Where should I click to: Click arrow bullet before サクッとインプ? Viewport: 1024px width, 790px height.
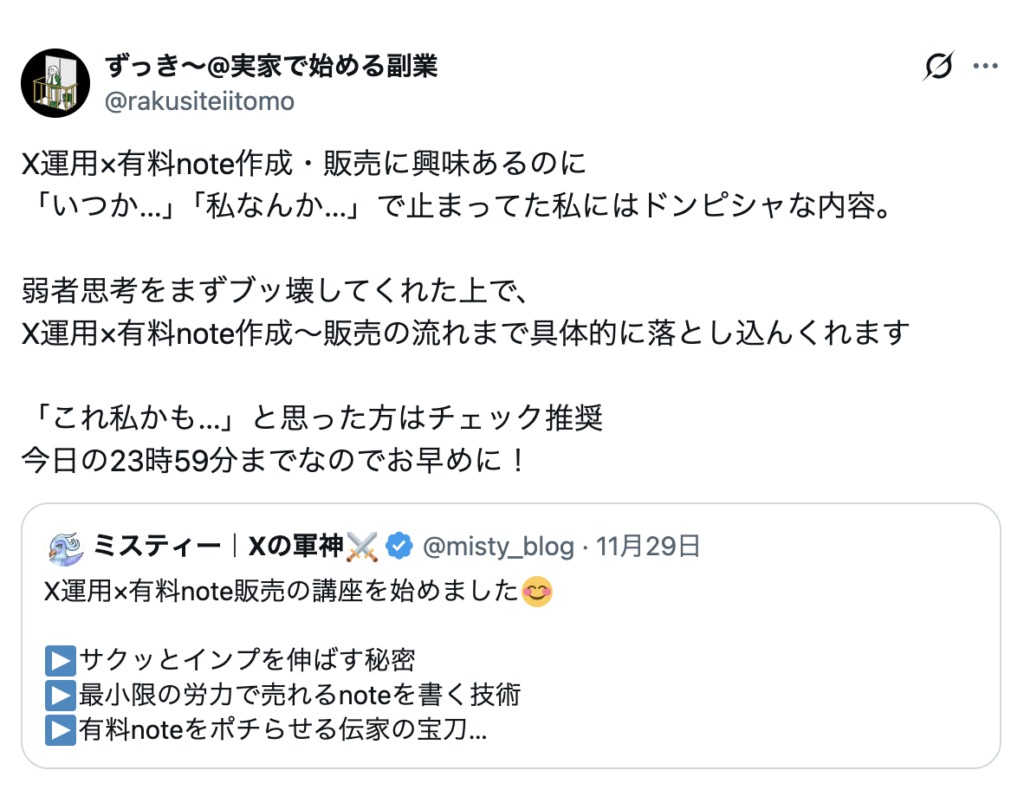point(60,661)
